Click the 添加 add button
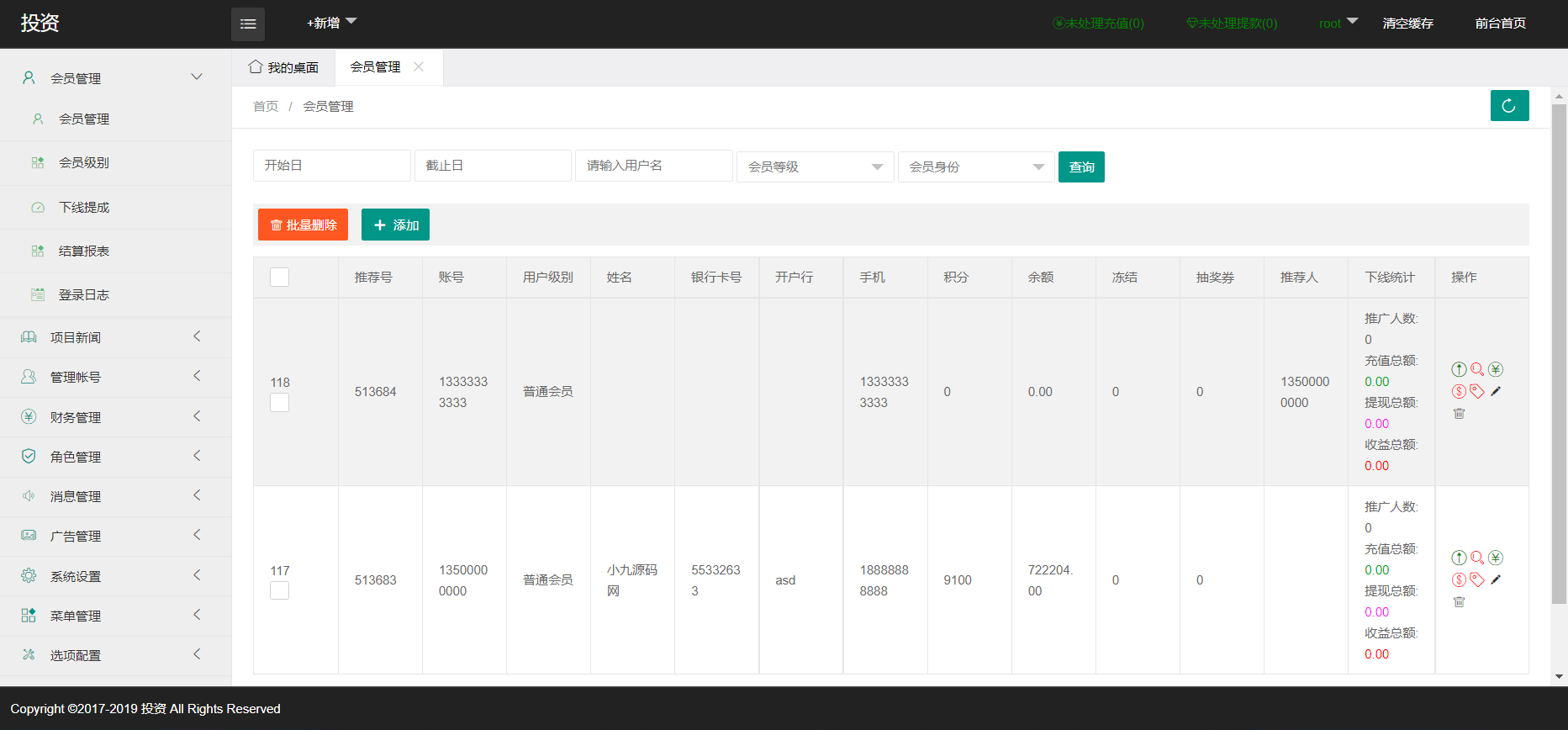1568x730 pixels. click(395, 225)
